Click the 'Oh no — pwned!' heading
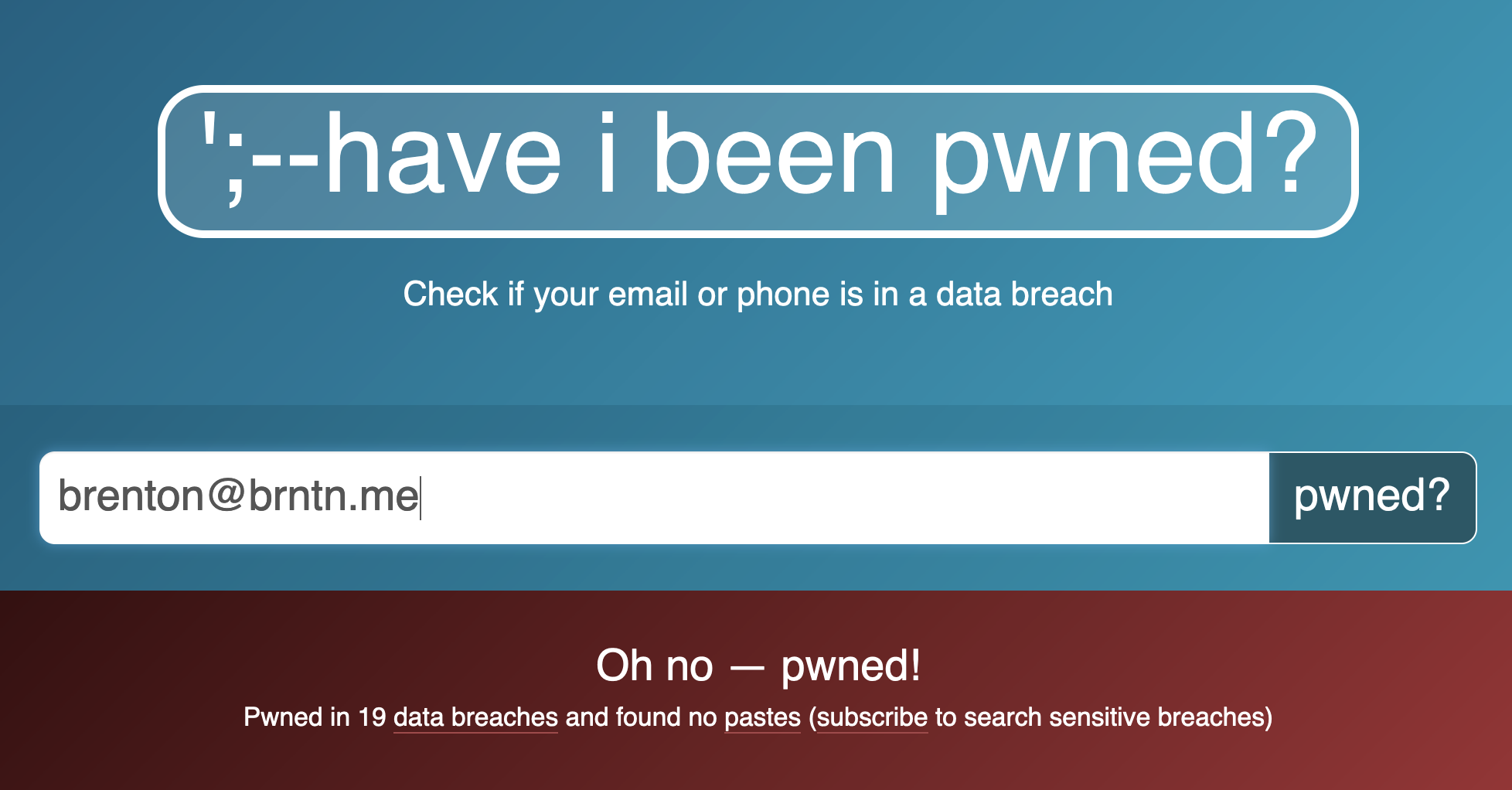Viewport: 1512px width, 790px height. click(758, 666)
